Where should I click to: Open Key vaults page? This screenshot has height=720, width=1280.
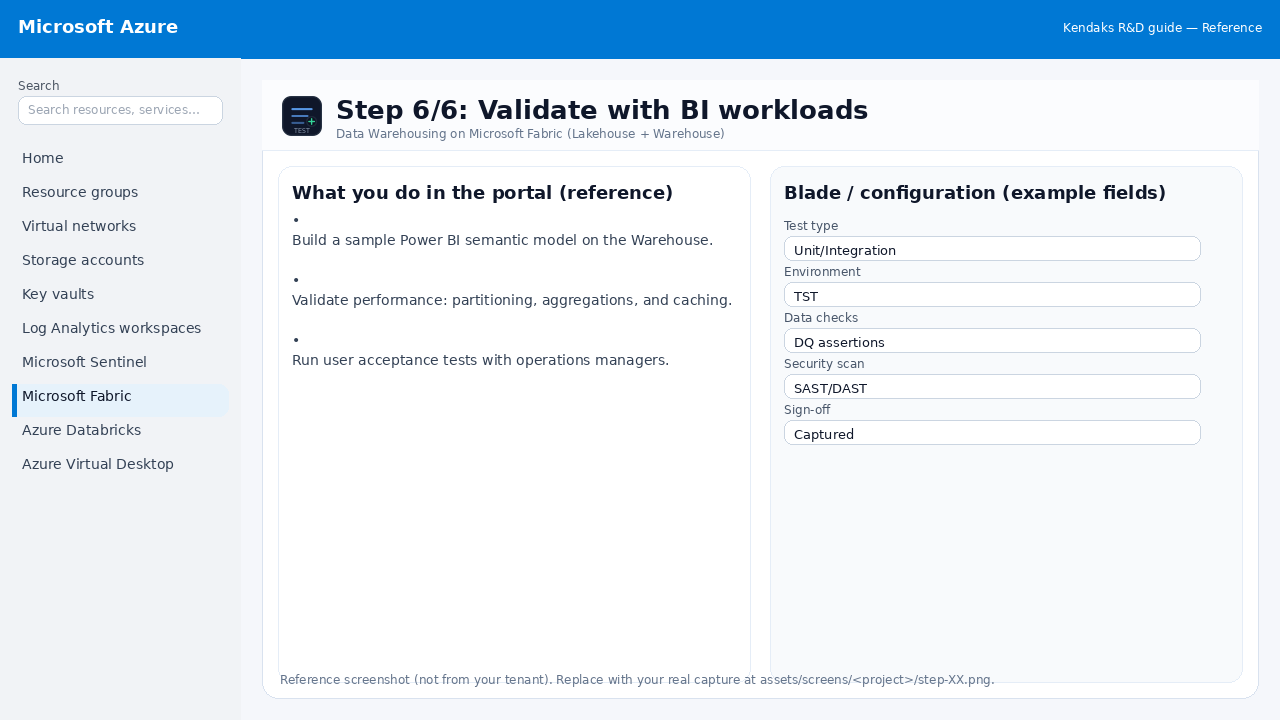(120, 294)
